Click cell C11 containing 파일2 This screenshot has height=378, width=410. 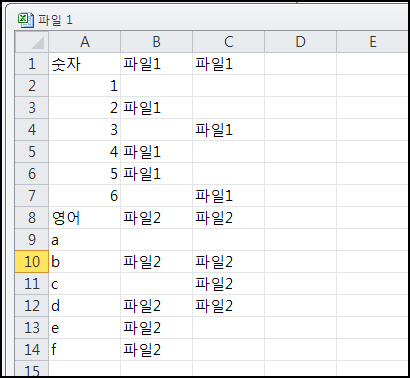point(228,284)
